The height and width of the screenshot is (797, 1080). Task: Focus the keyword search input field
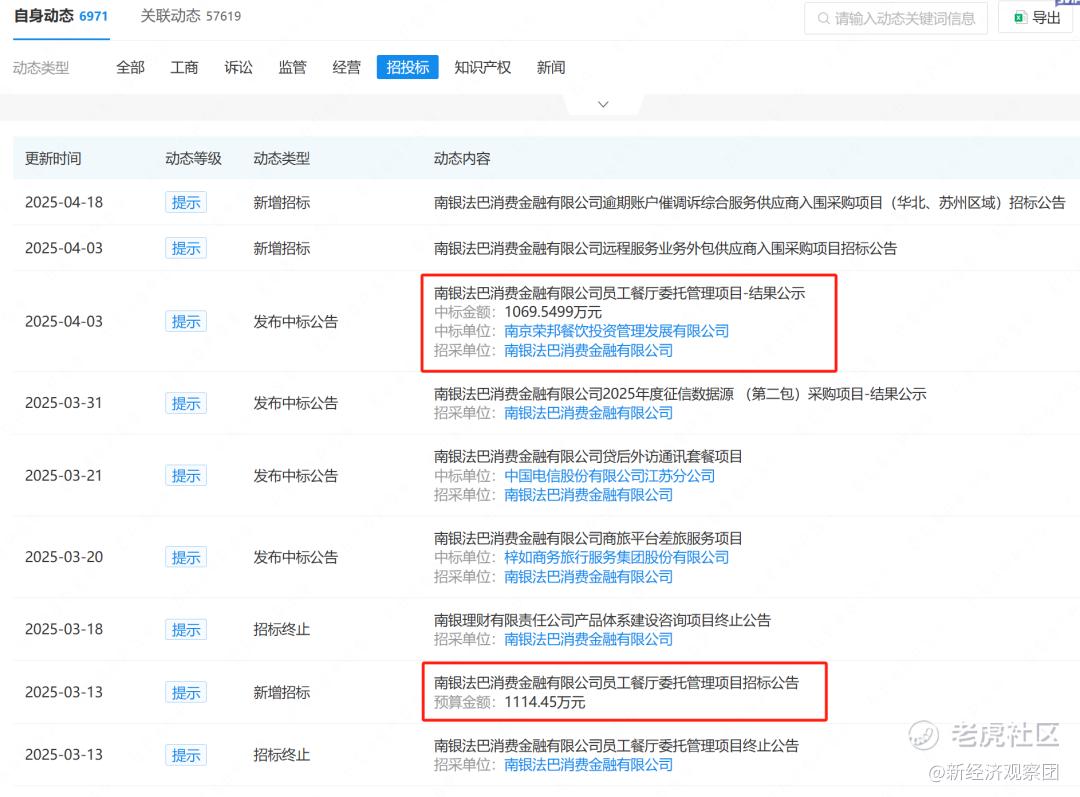(896, 19)
